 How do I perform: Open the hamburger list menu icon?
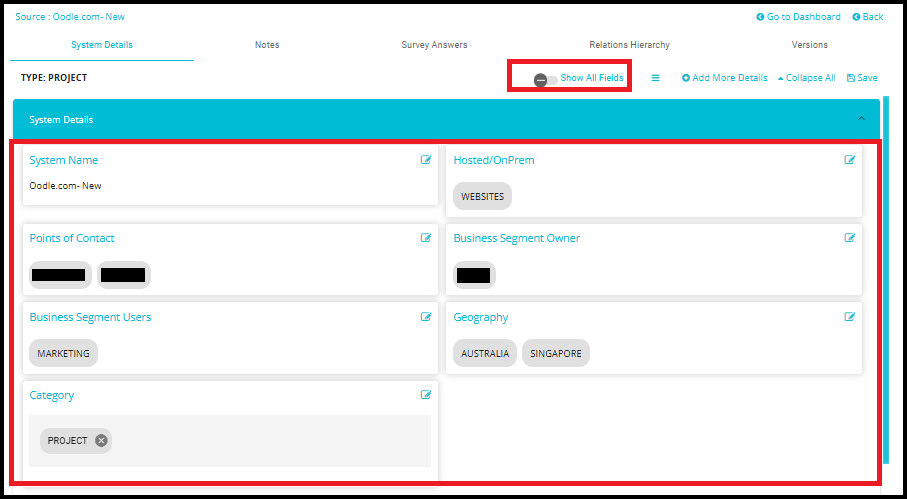pyautogui.click(x=656, y=78)
